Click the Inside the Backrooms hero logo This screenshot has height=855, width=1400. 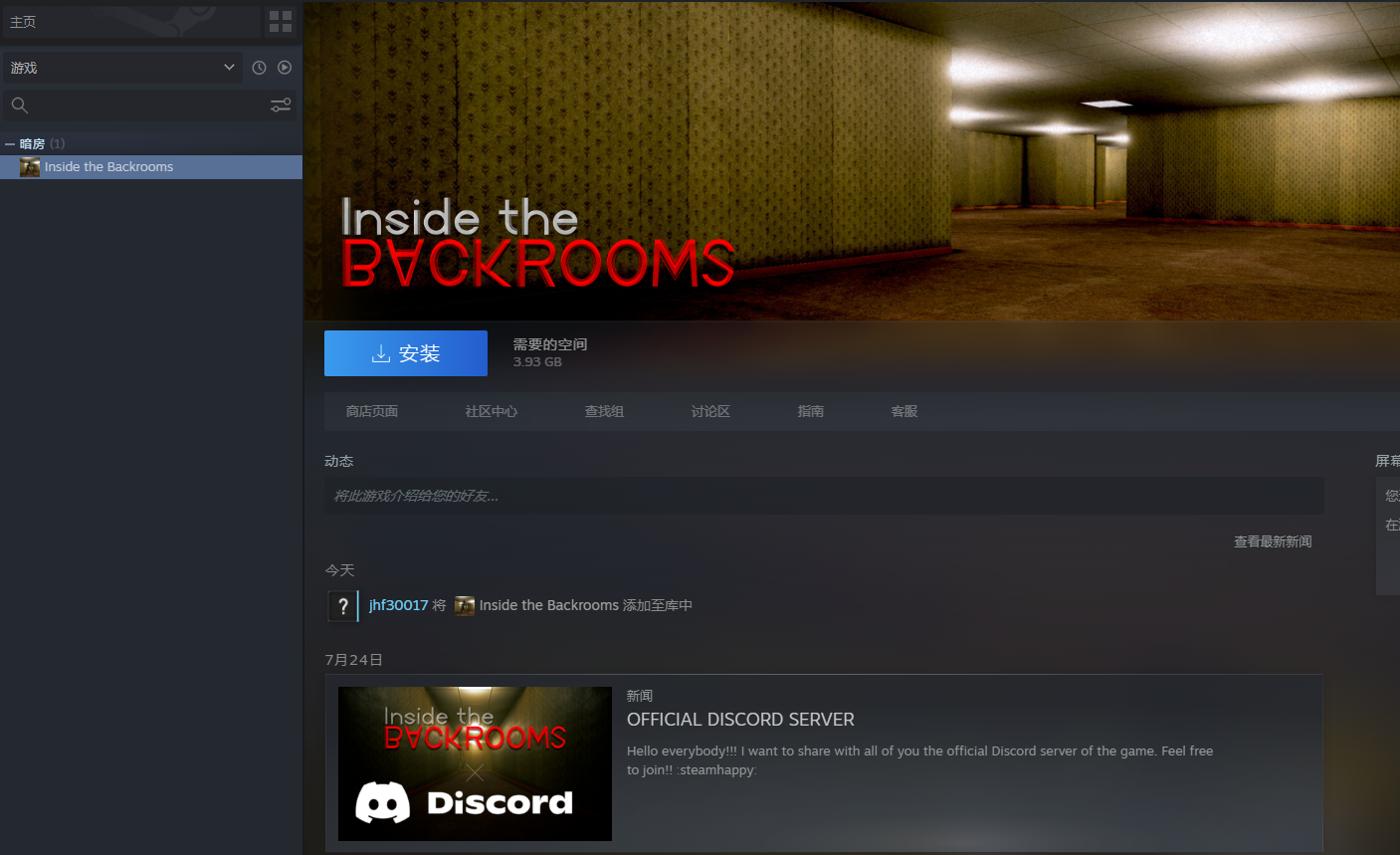[x=538, y=242]
